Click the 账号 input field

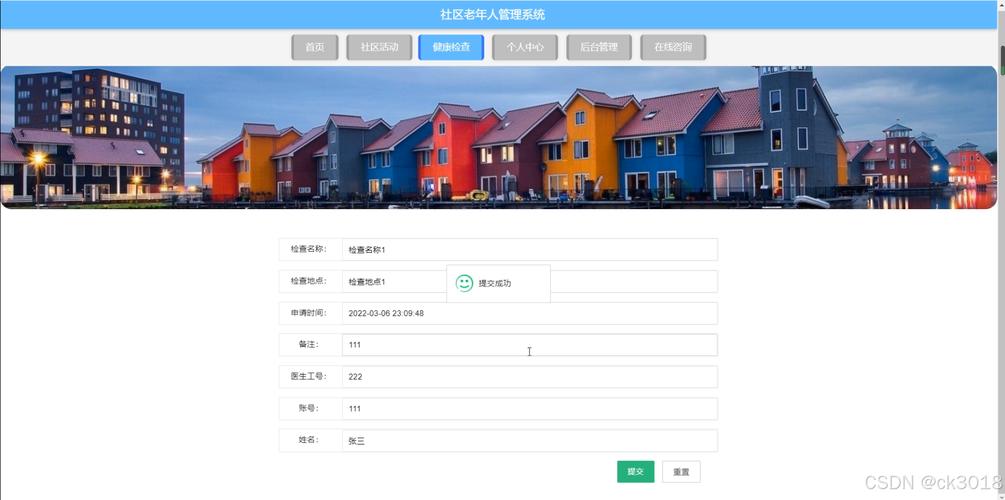[x=529, y=409]
